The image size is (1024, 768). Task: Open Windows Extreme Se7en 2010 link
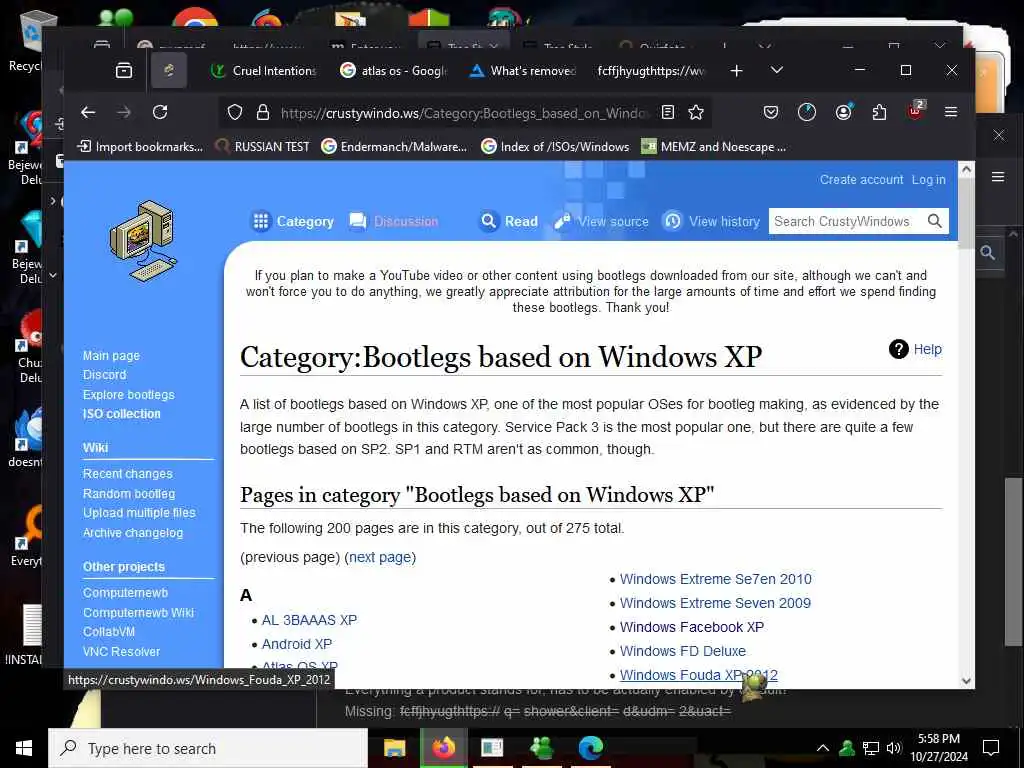[x=716, y=579]
